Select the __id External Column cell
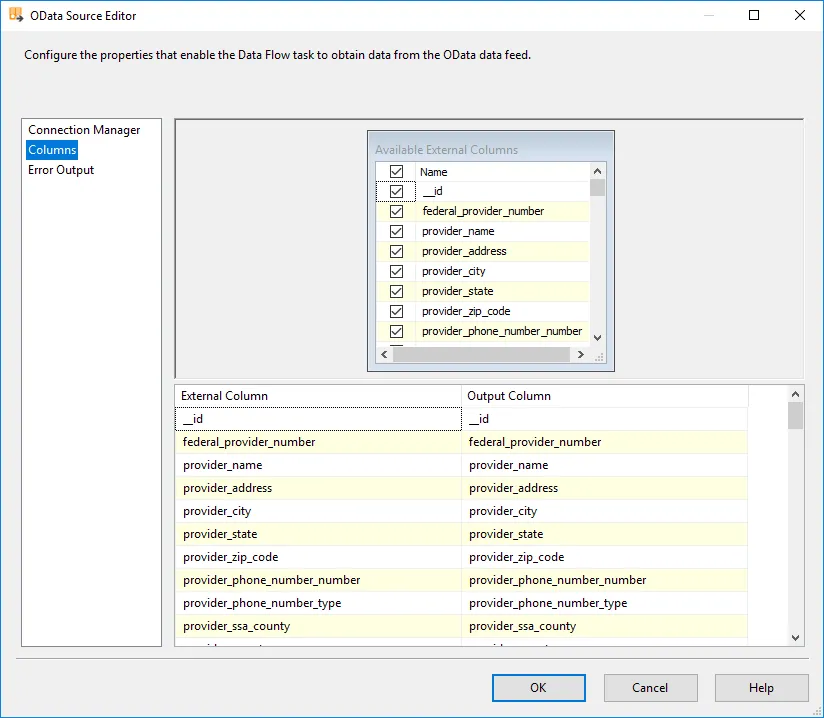This screenshot has width=824, height=718. coord(318,419)
